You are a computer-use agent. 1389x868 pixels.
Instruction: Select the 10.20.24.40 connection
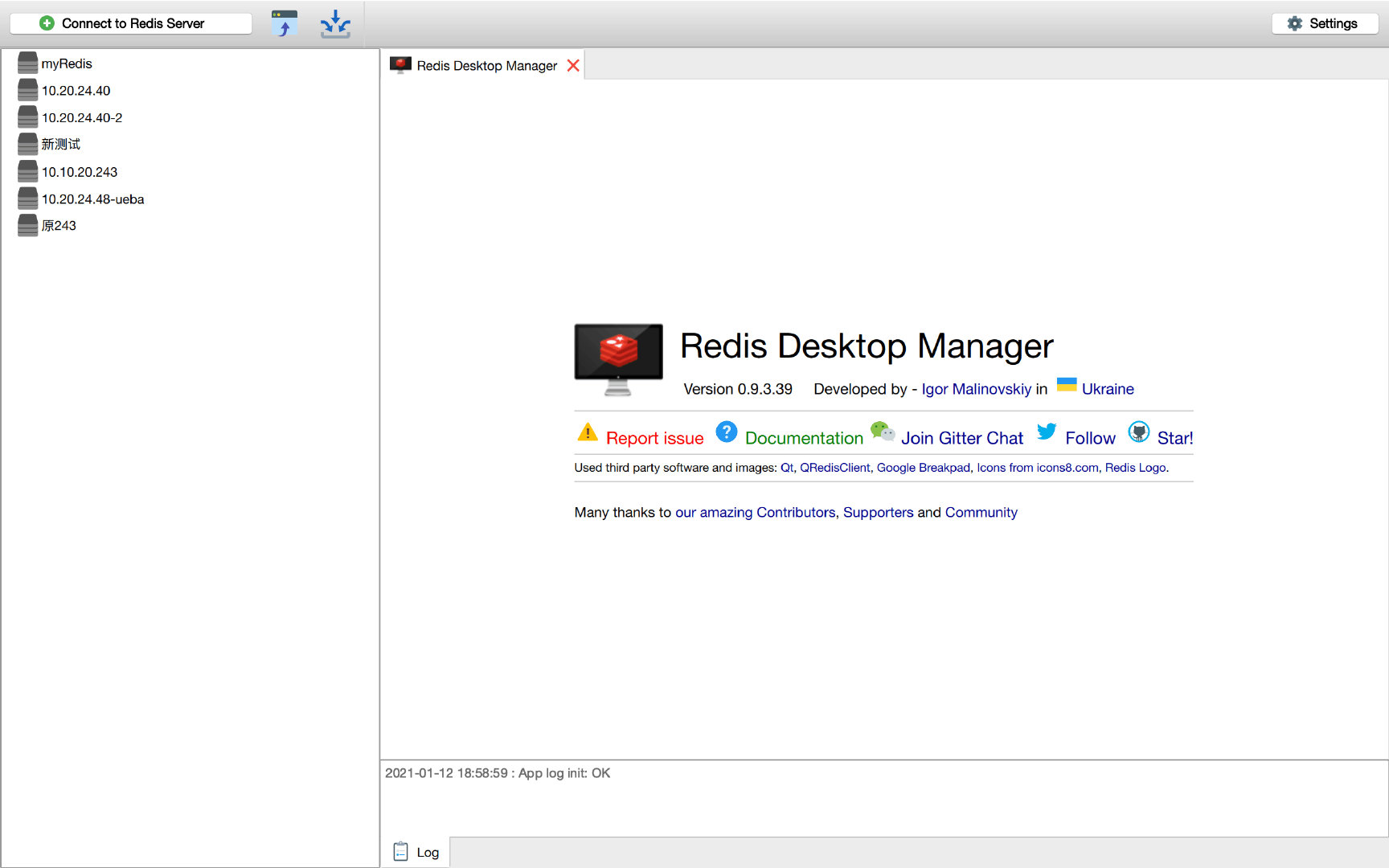[x=76, y=91]
